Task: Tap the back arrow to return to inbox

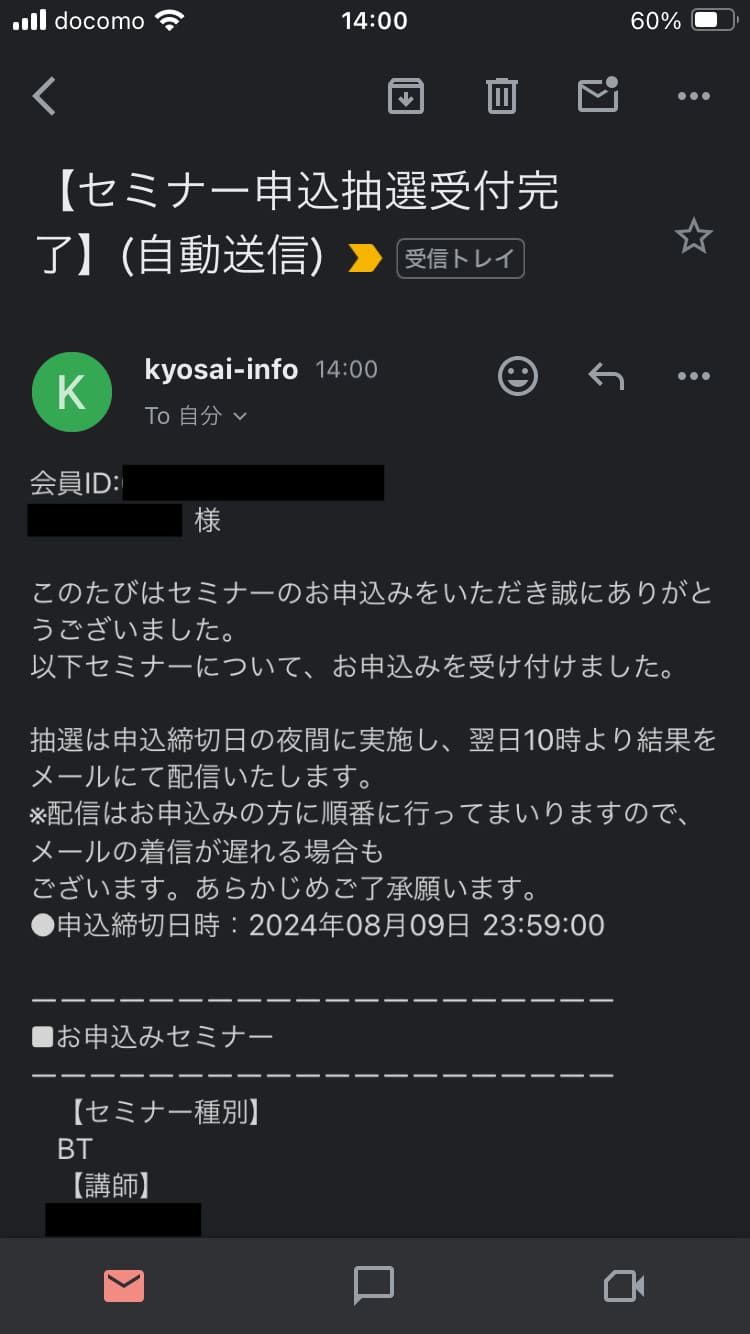Action: click(x=44, y=97)
